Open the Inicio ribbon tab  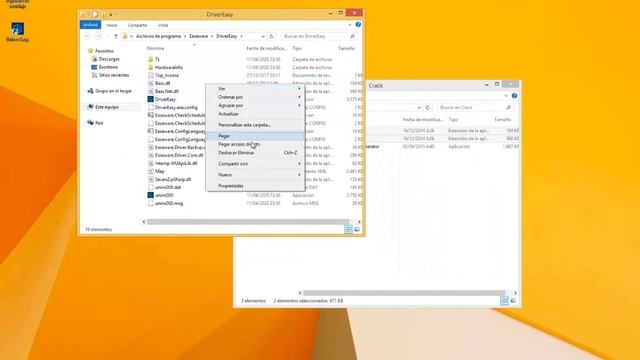[111, 25]
